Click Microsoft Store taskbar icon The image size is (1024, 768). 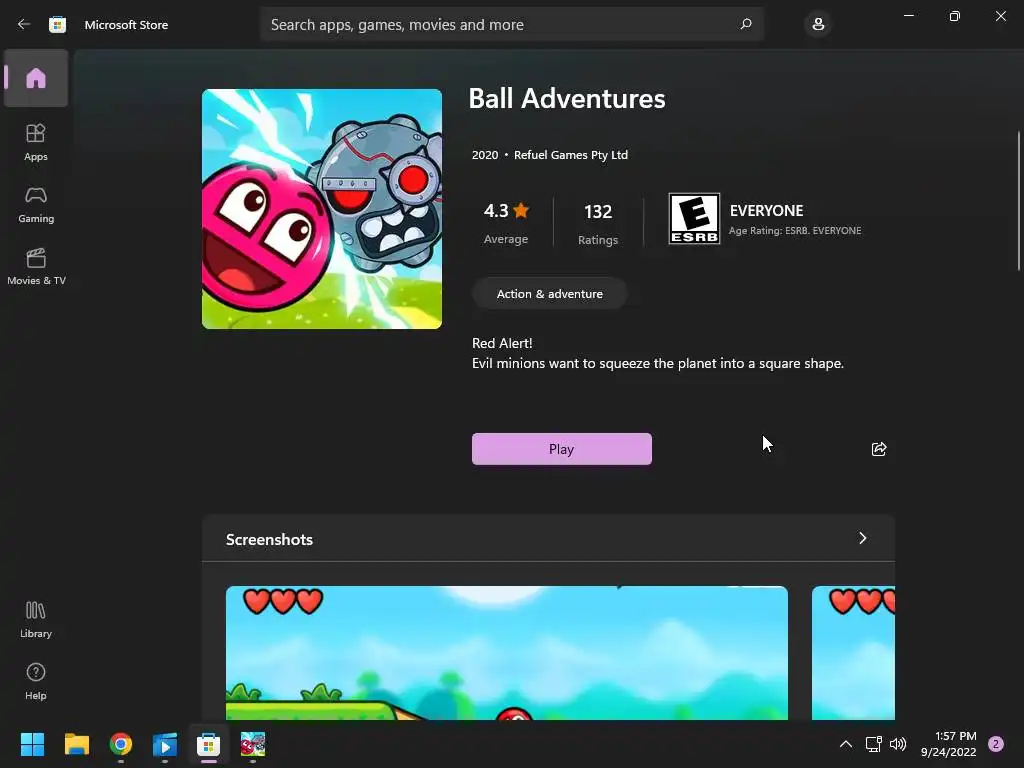[209, 744]
